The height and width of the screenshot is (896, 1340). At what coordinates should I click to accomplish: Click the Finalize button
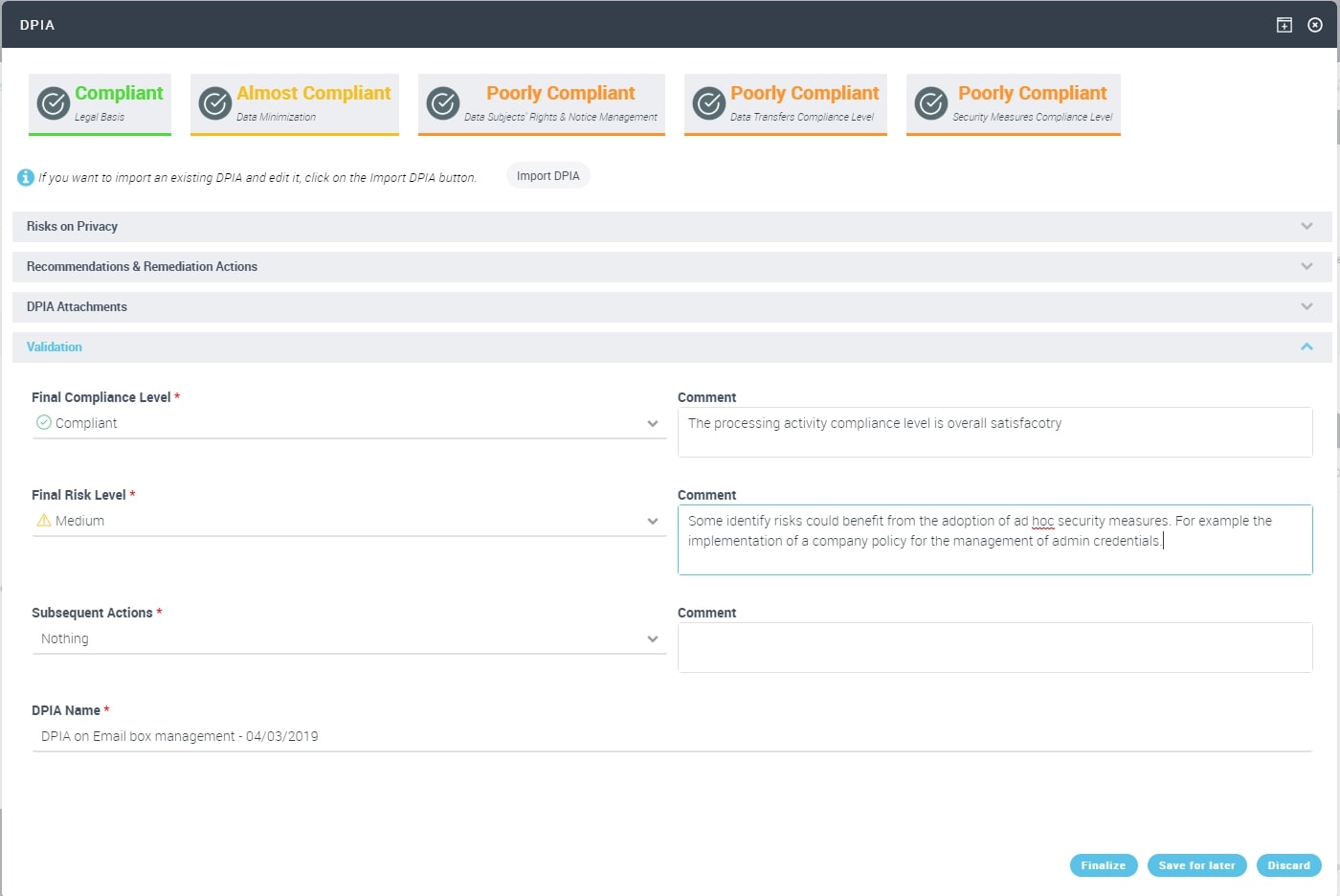tap(1104, 865)
